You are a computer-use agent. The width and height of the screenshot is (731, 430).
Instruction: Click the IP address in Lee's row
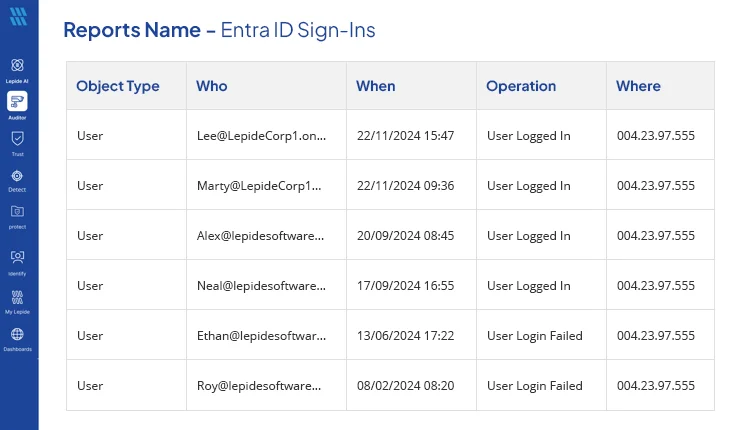tap(656, 136)
